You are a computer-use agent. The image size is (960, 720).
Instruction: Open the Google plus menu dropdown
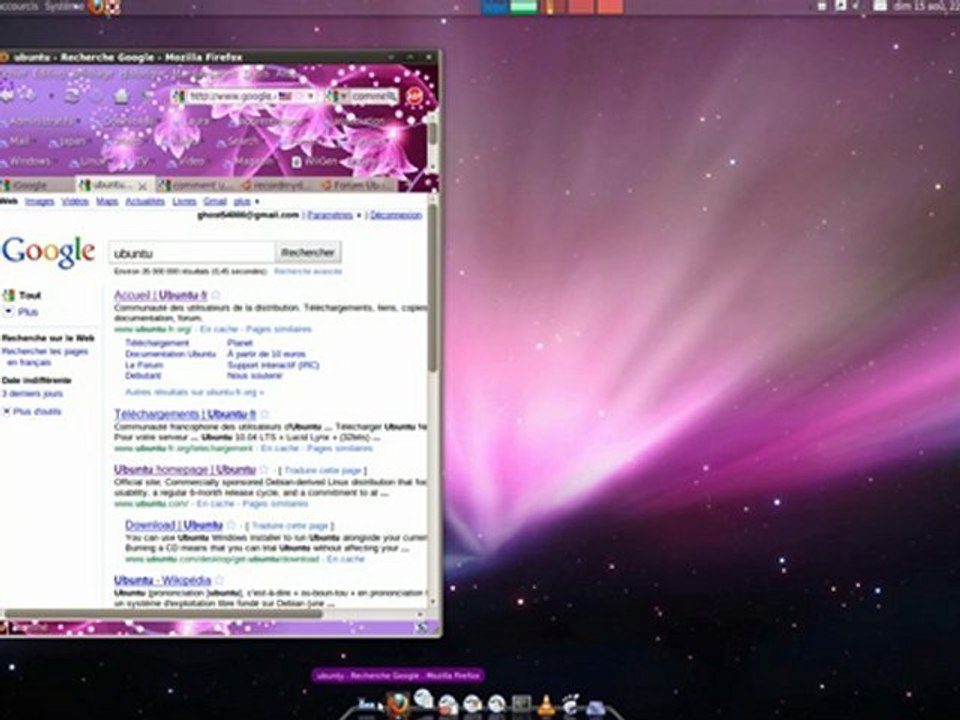pos(246,201)
